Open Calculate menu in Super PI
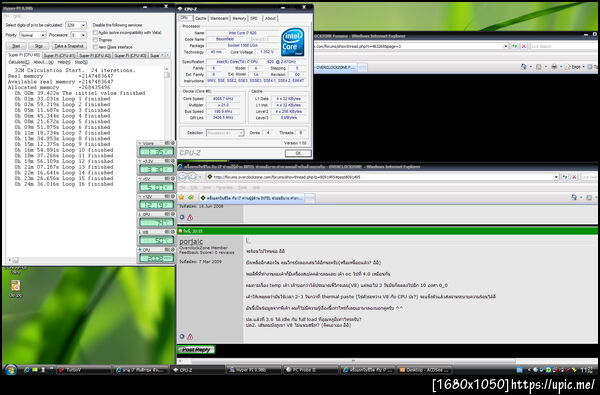This screenshot has height=395, width=600. [x=18, y=62]
